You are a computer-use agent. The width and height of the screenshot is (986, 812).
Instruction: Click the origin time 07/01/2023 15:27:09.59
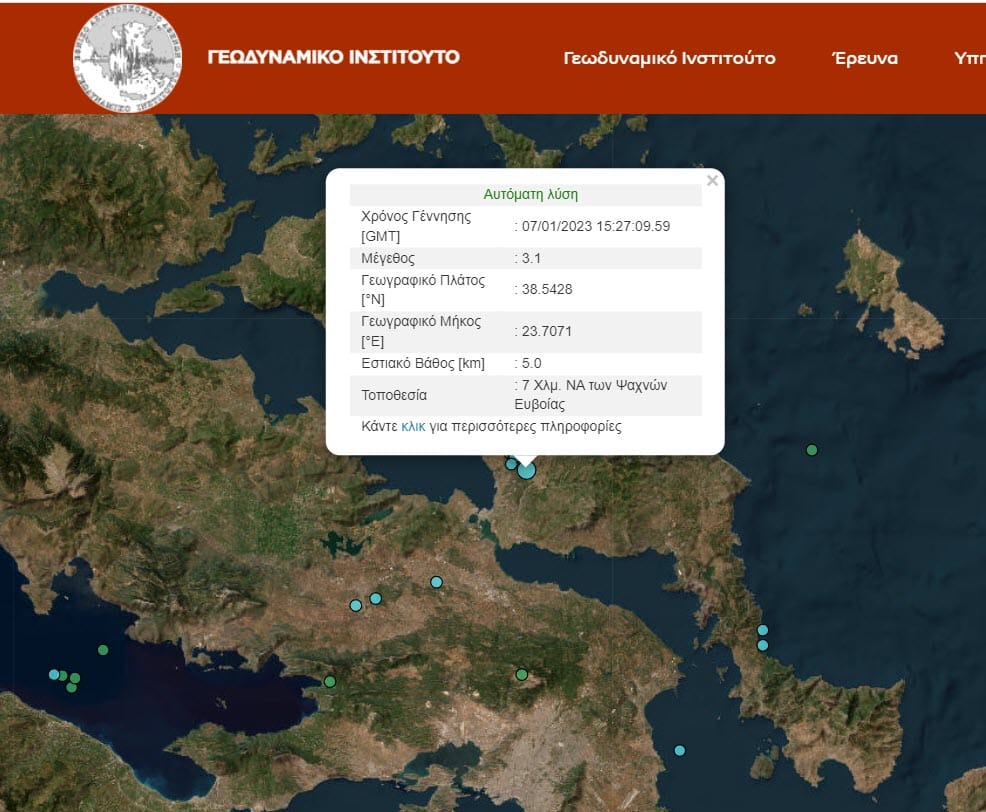(595, 226)
